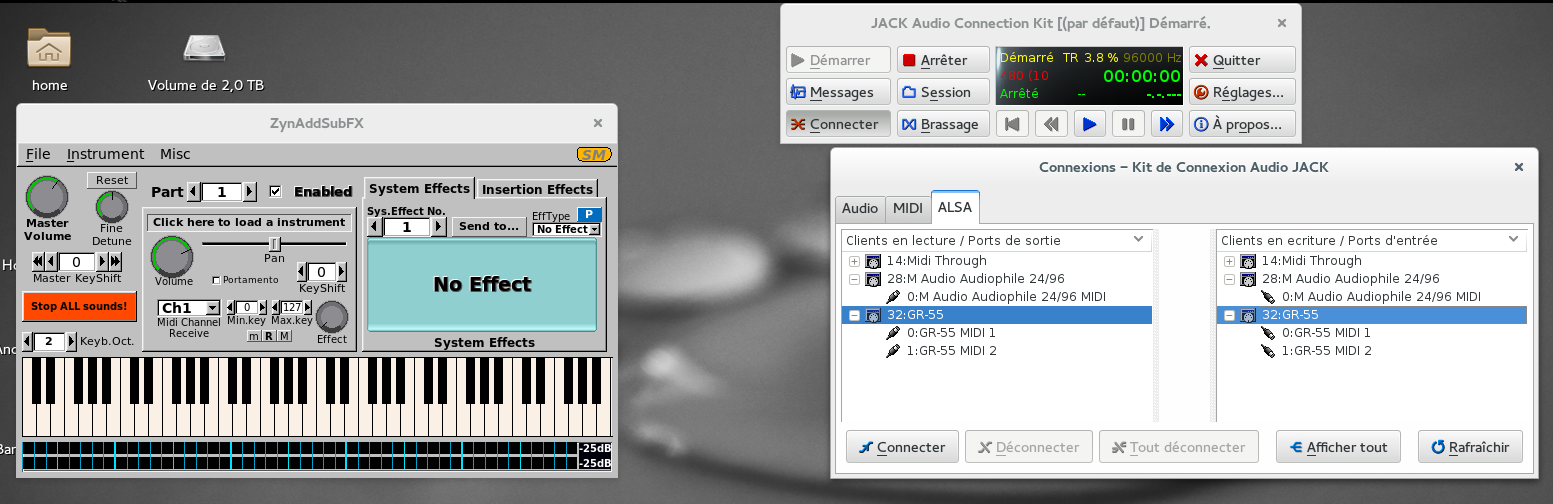
Task: Switch to the Insertion Effects tab
Action: click(x=537, y=189)
